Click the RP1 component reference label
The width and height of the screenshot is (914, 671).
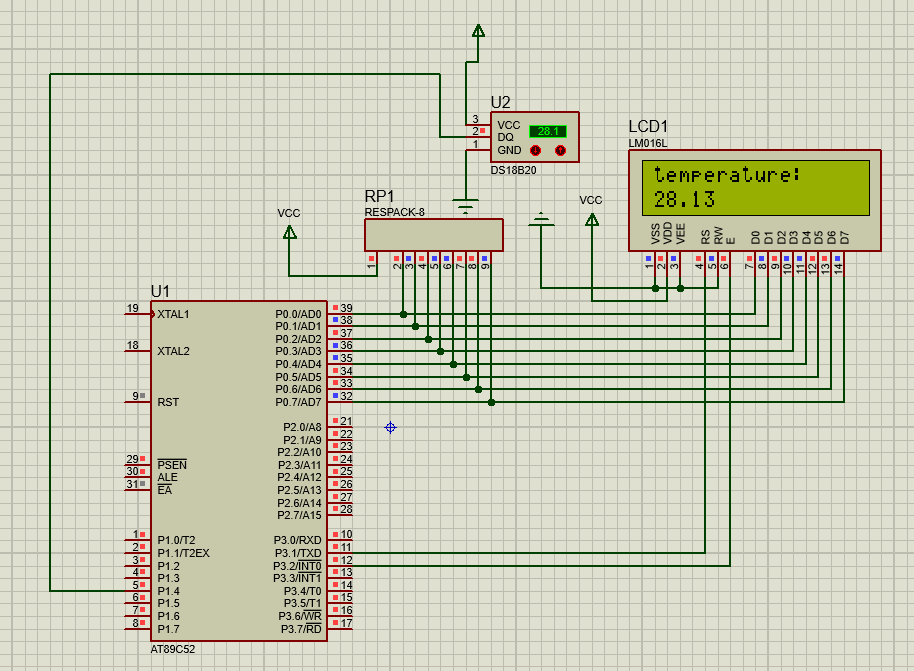tap(379, 196)
